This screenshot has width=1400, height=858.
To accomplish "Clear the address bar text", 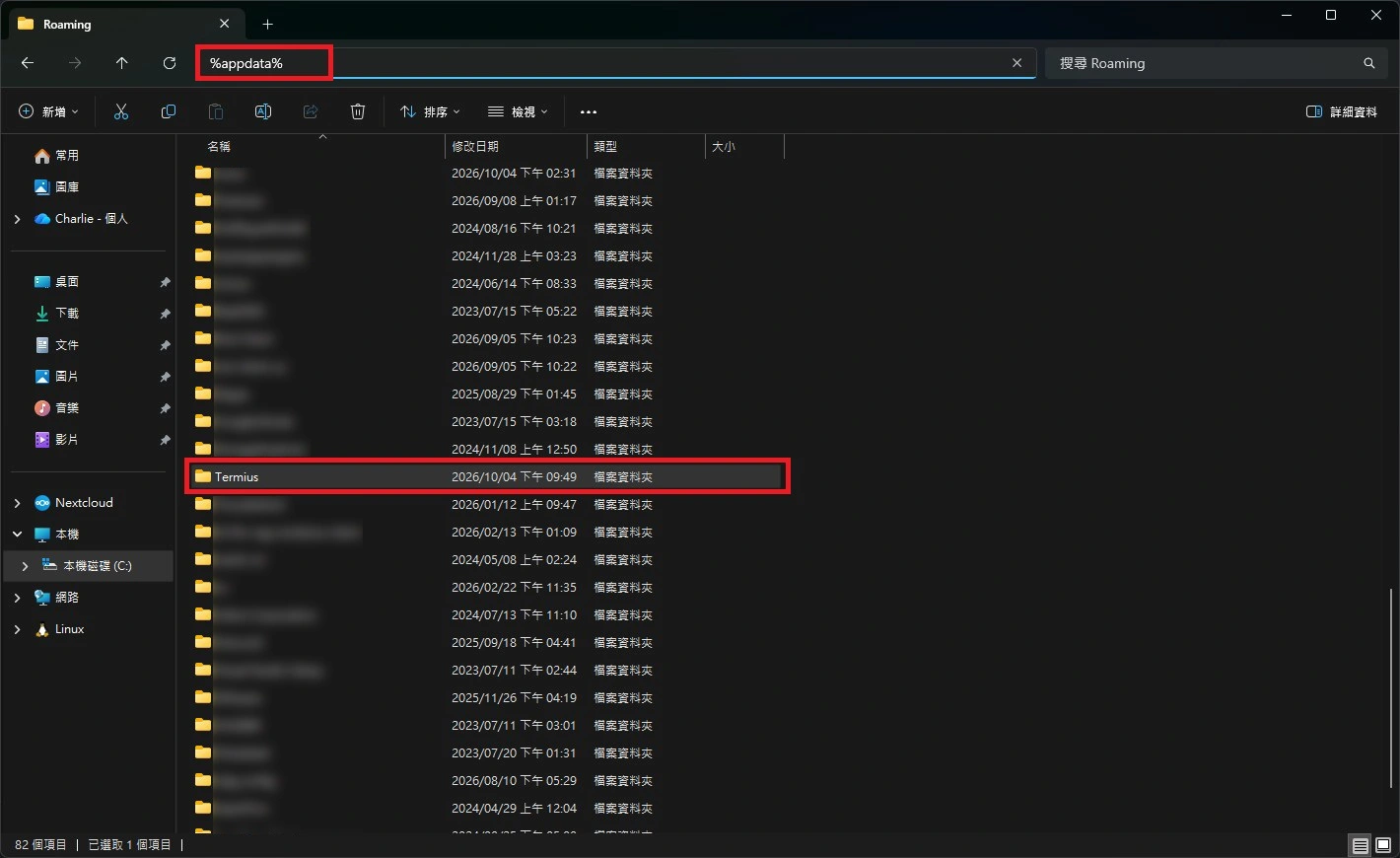I will (x=1016, y=63).
